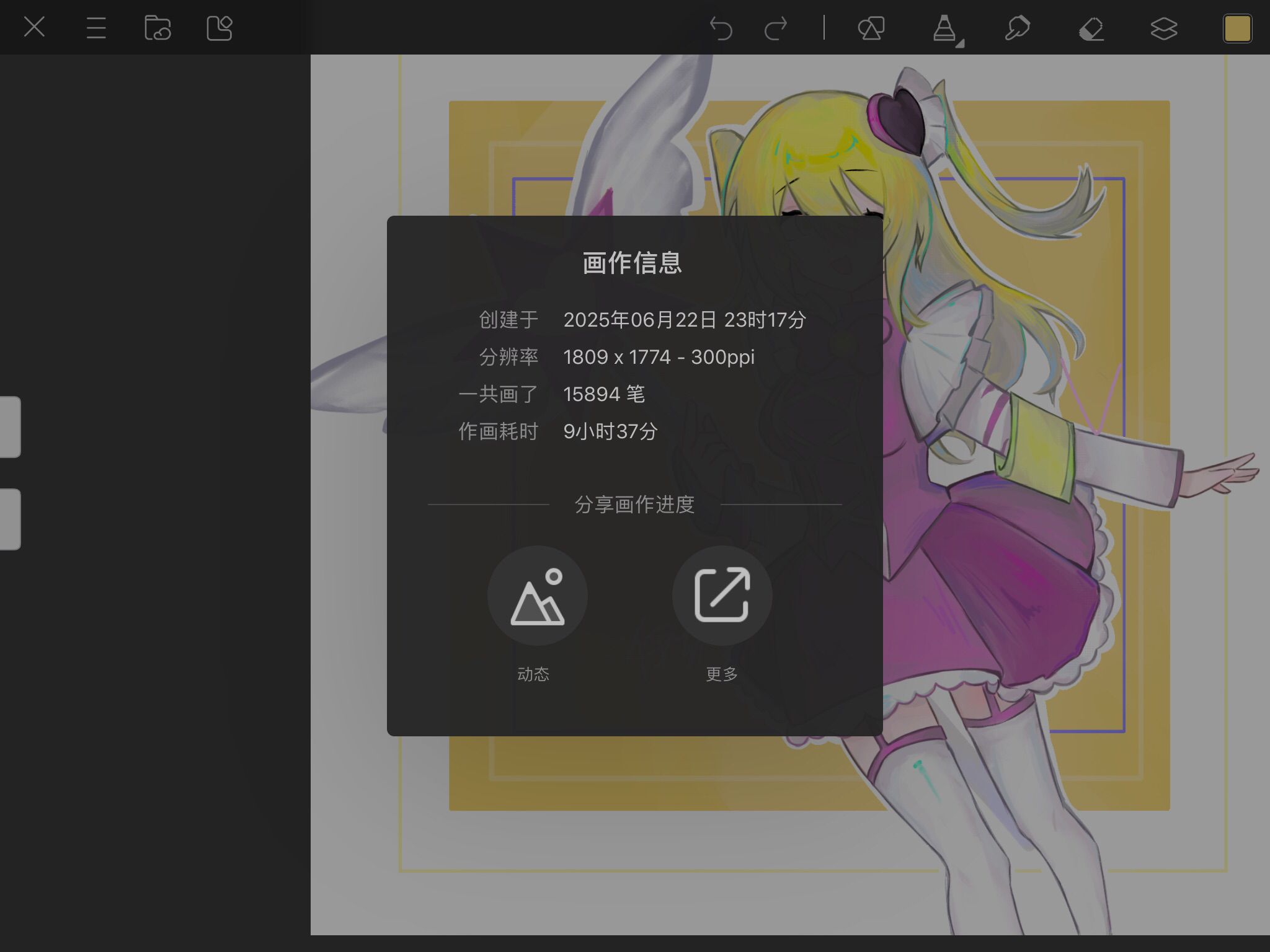Redo the last undone stroke

(776, 29)
